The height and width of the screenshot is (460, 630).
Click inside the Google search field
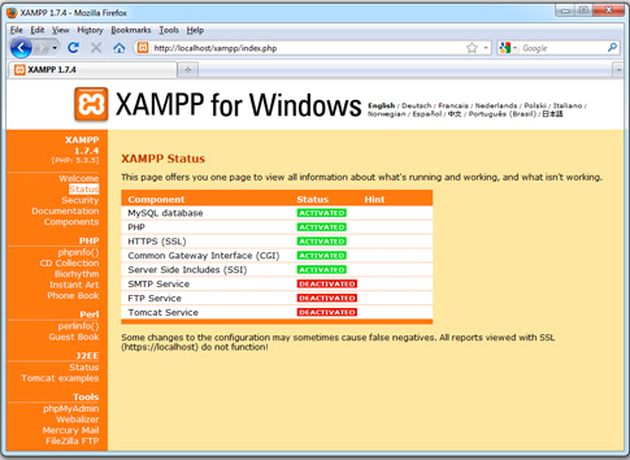562,48
